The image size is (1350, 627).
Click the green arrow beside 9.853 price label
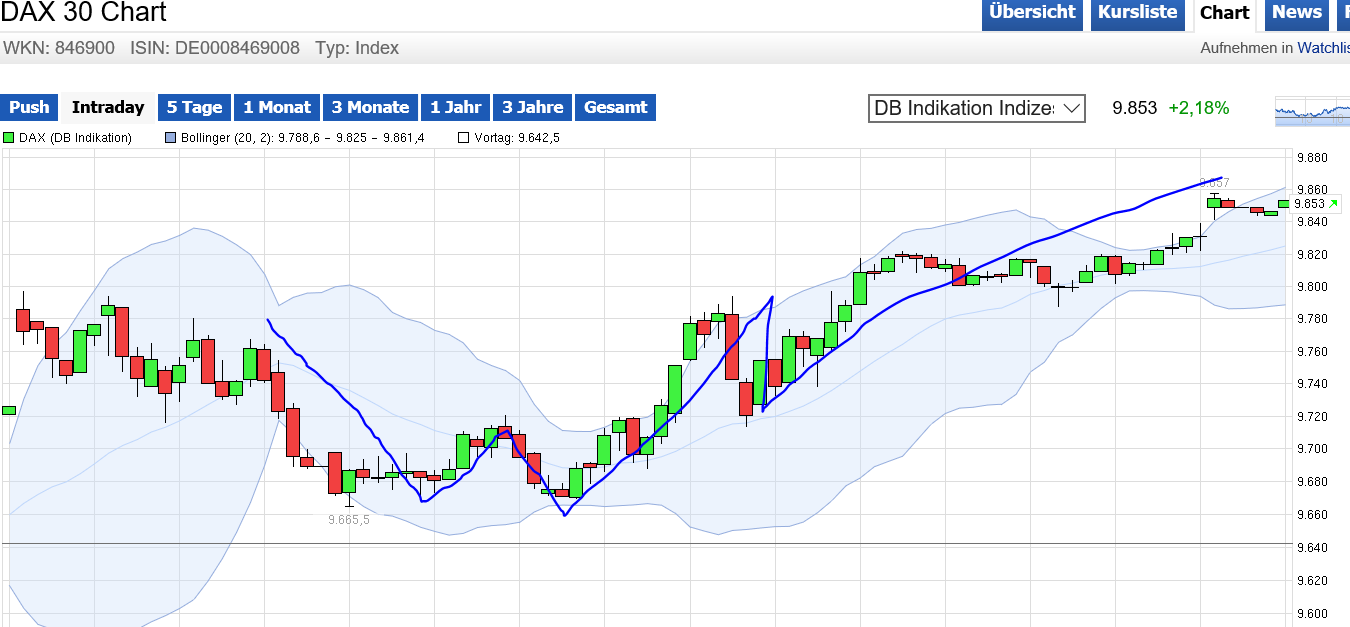pos(1333,204)
